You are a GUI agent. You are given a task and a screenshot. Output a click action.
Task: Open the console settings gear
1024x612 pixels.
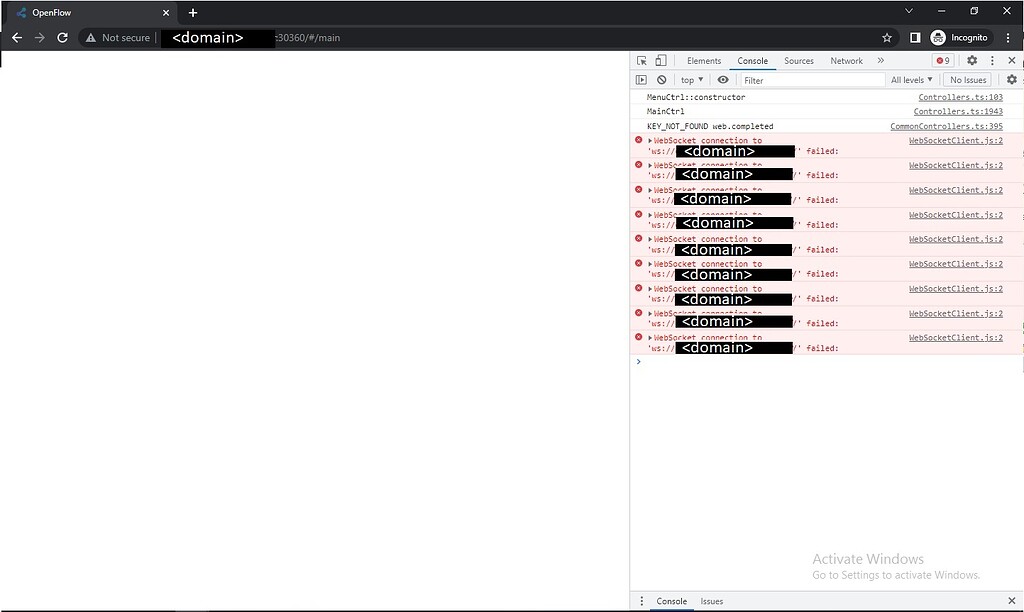(x=1012, y=79)
